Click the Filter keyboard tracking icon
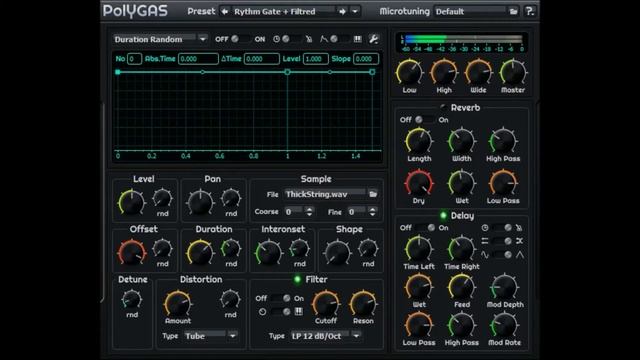640x360 pixels. point(299,311)
